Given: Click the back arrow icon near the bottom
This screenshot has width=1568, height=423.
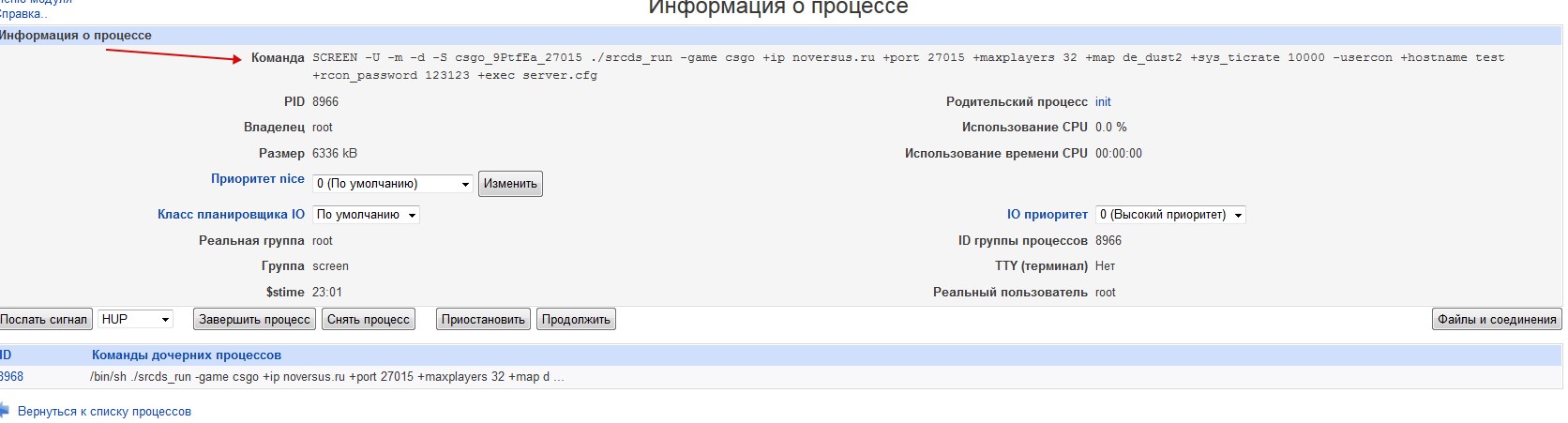Looking at the screenshot, I should pos(4,411).
